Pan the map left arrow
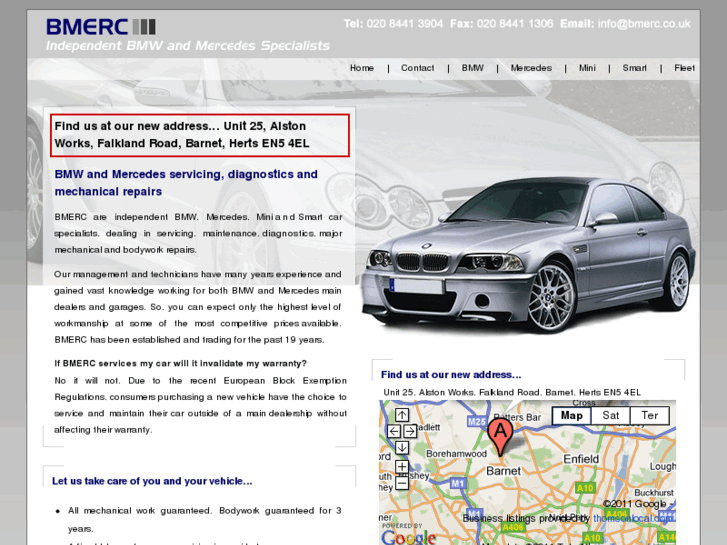Image resolution: width=727 pixels, height=545 pixels. point(394,431)
